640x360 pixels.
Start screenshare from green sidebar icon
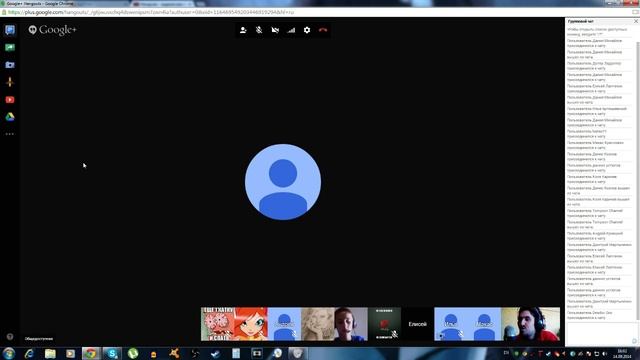coord(10,47)
